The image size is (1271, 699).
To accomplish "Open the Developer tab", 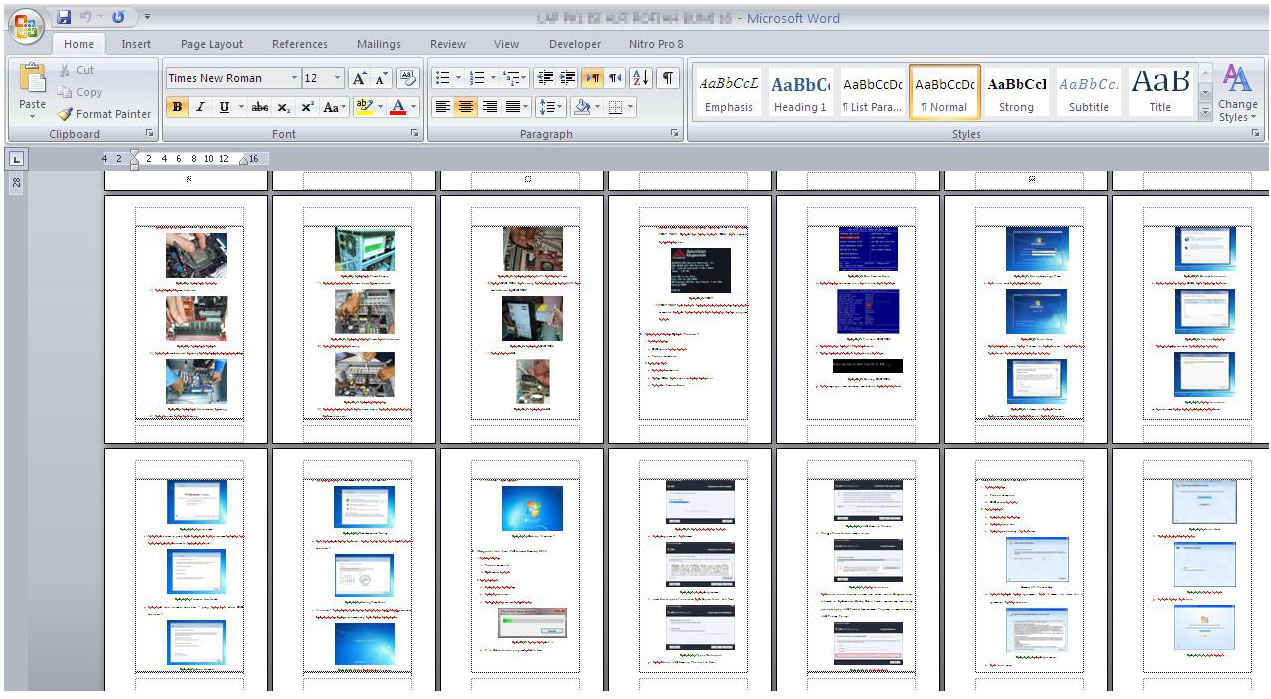I will pyautogui.click(x=575, y=44).
